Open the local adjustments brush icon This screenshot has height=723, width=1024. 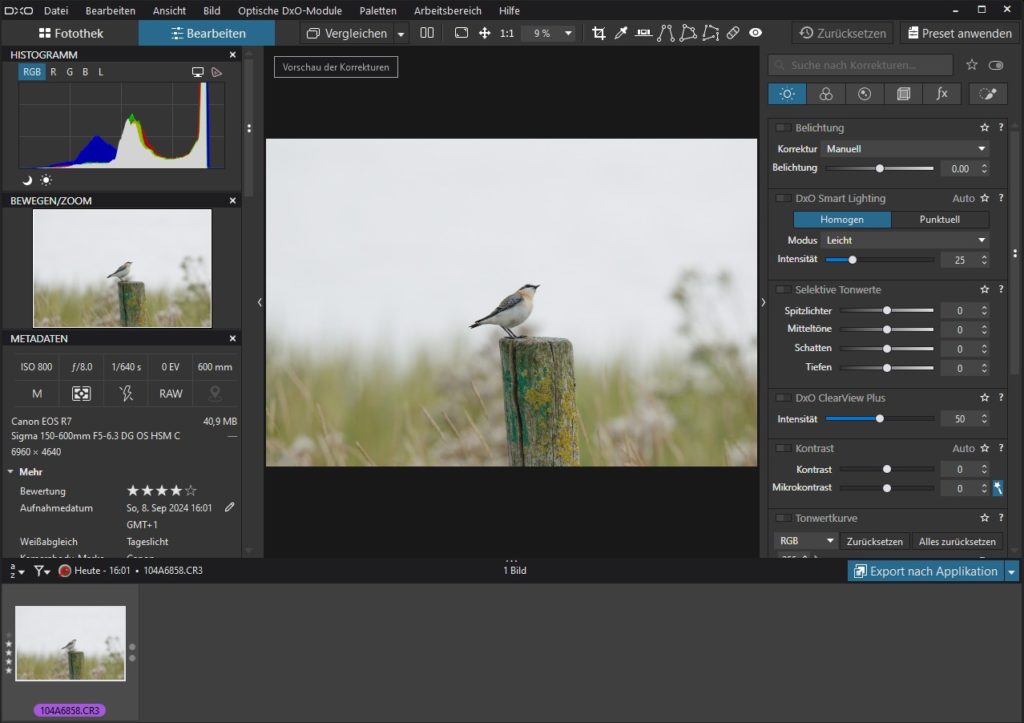988,94
